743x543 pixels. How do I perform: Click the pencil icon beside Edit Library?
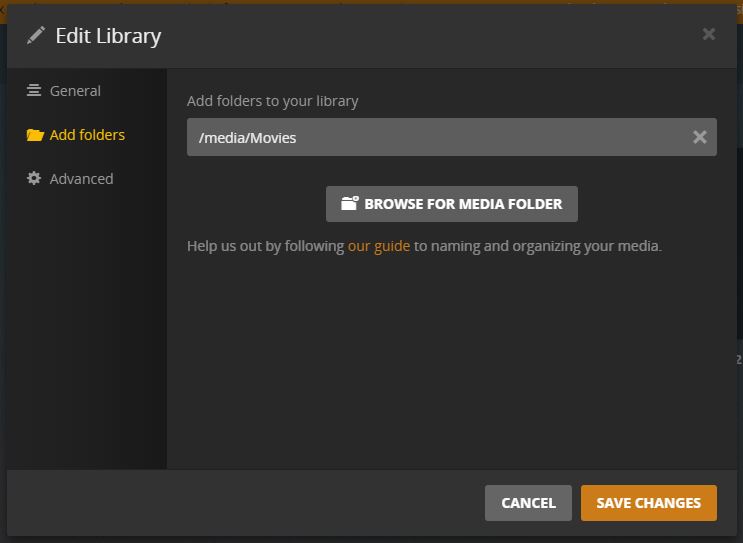click(36, 36)
